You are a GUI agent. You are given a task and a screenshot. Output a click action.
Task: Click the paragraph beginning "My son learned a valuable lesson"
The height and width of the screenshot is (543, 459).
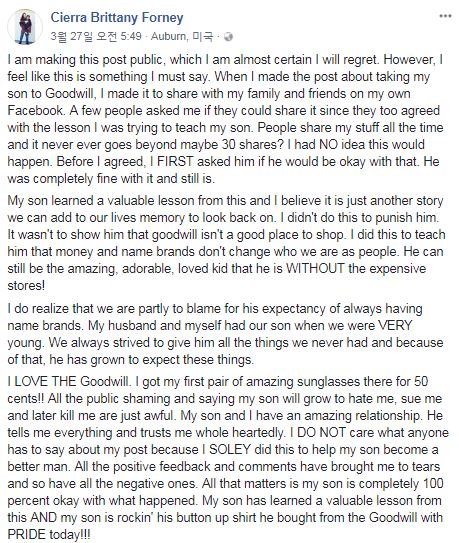(x=226, y=243)
